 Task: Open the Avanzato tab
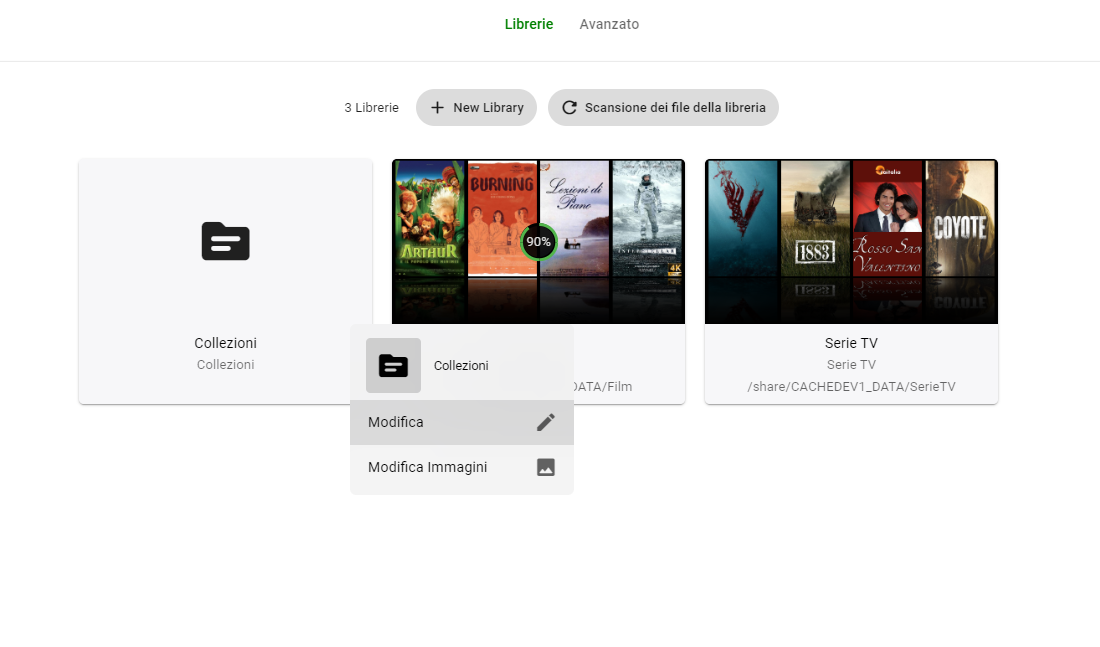(609, 24)
